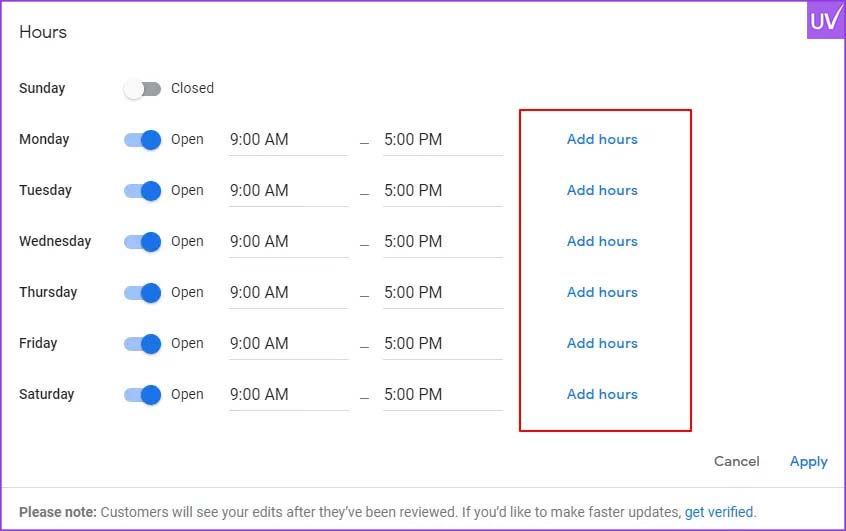Disable the Saturday open toggle

tap(142, 394)
